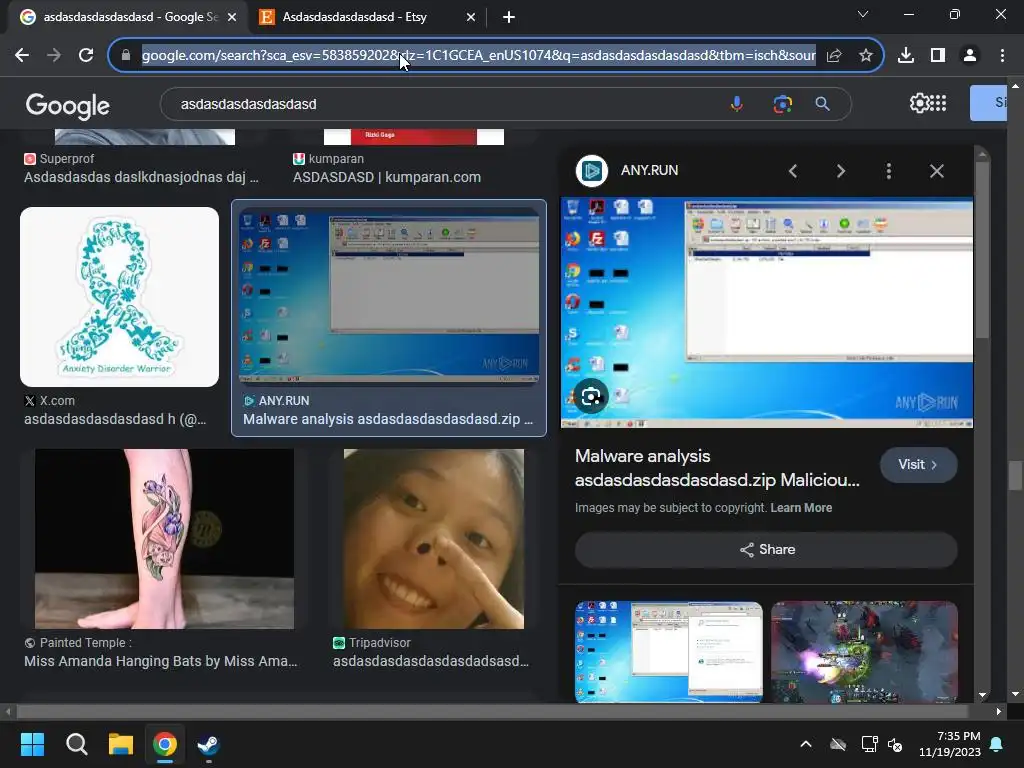Screen dimensions: 1024x768
Task: Click the ANY.RUN source logo
Action: pyautogui.click(x=592, y=171)
